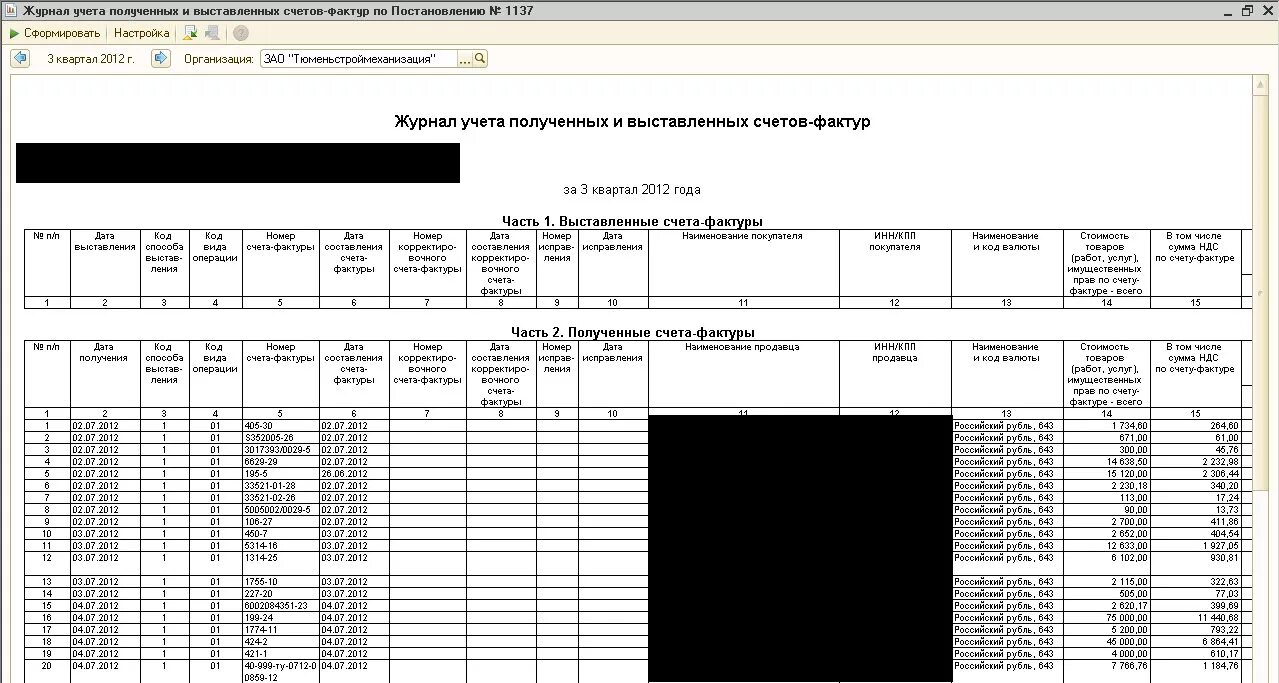Screen dimensions: 1279x683
Task: Select invoice number cell 6002084351-23
Action: tap(281, 606)
